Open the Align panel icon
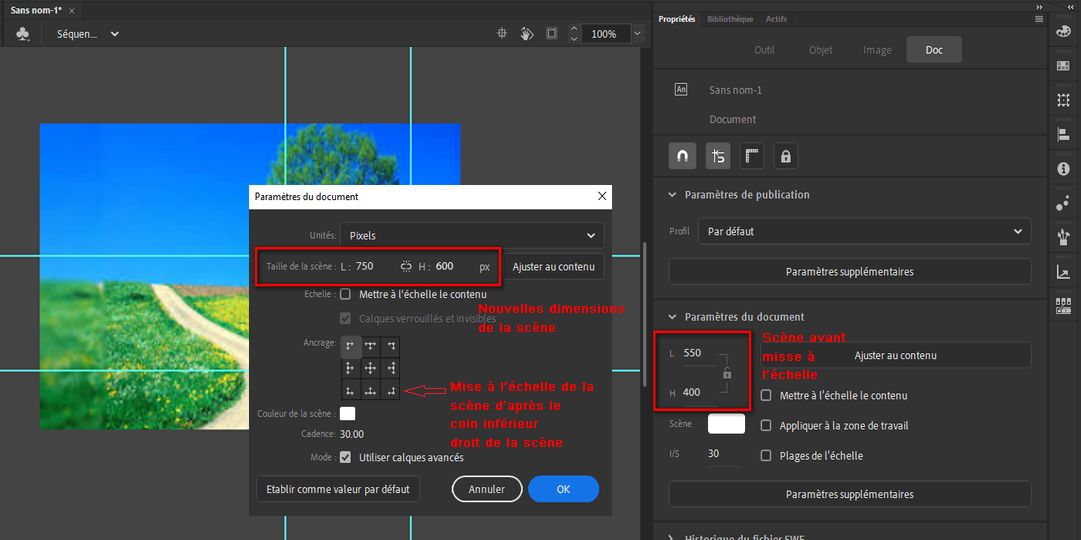The height and width of the screenshot is (540, 1081). [x=1063, y=134]
